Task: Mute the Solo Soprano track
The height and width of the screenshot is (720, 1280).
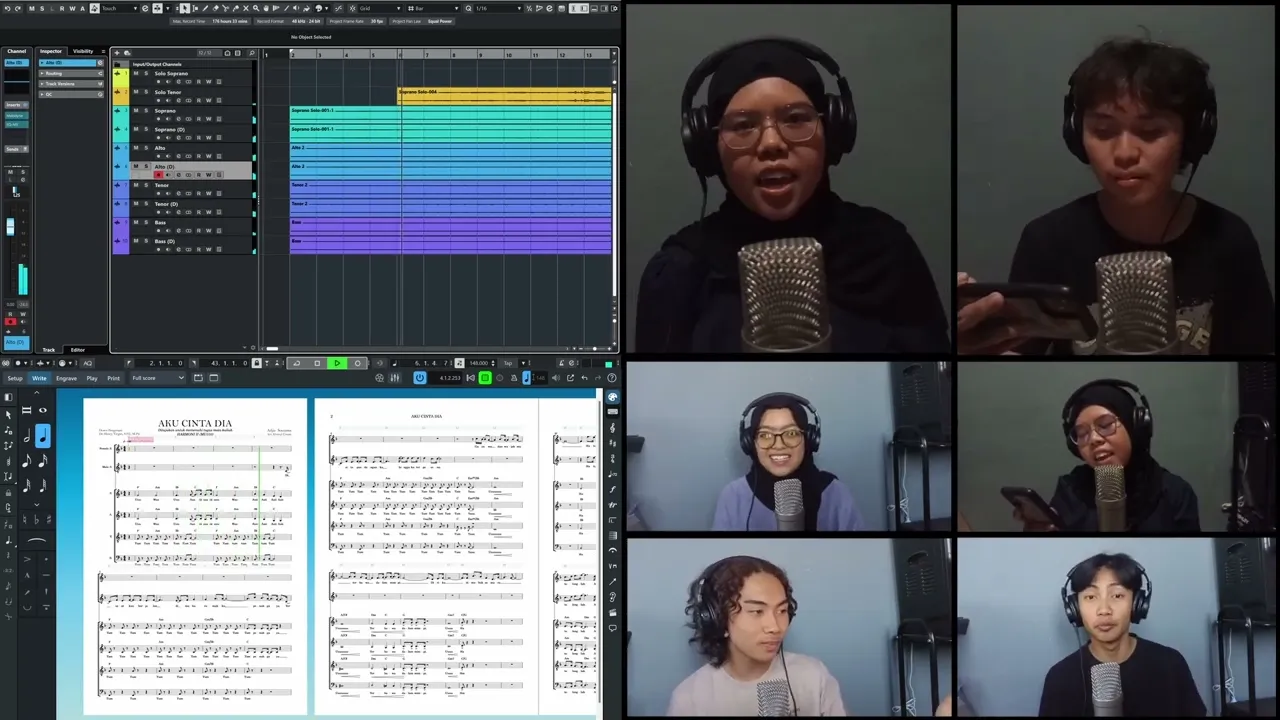Action: pos(136,73)
